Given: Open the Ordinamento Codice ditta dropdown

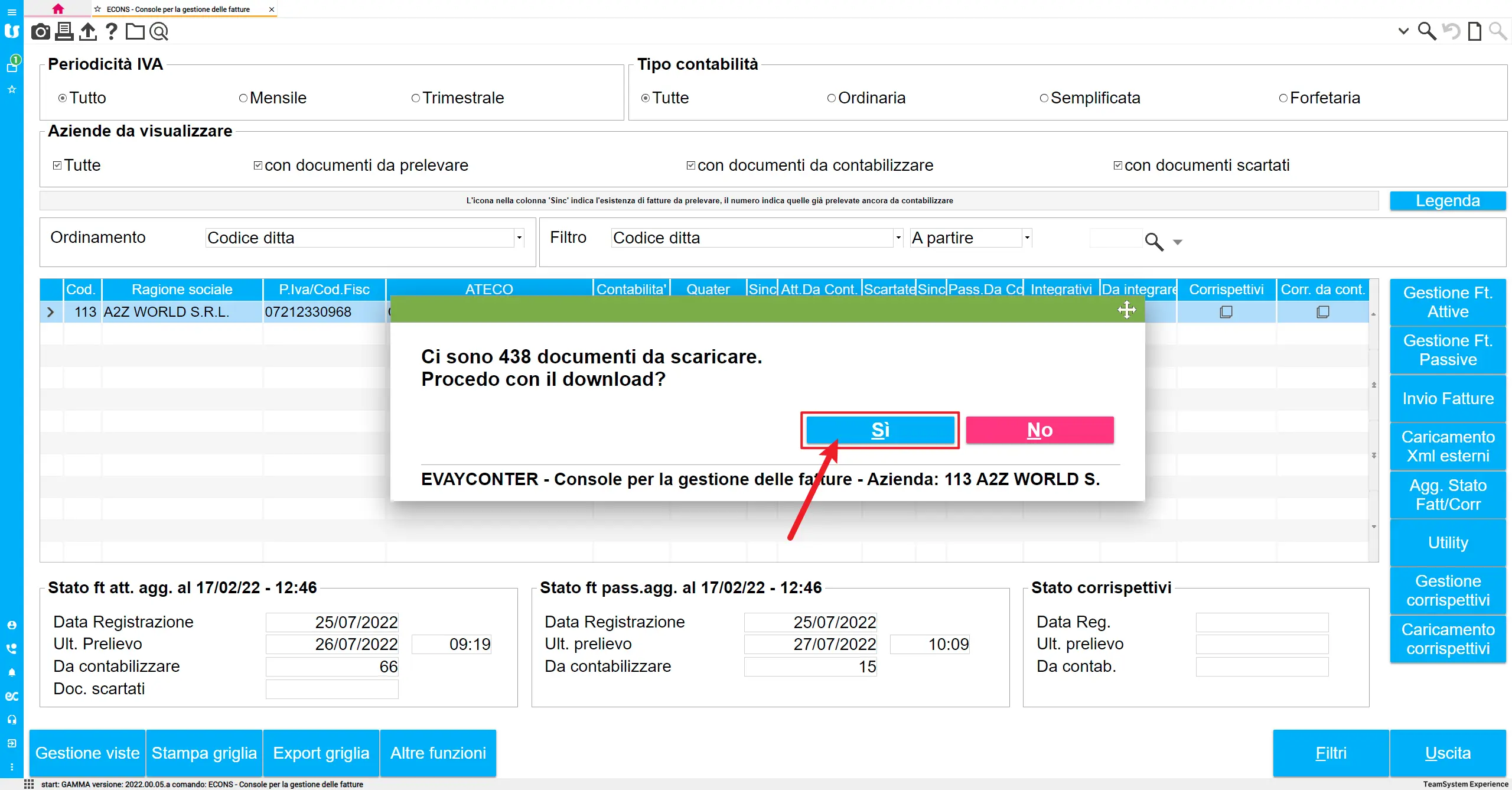Looking at the screenshot, I should pyautogui.click(x=519, y=238).
